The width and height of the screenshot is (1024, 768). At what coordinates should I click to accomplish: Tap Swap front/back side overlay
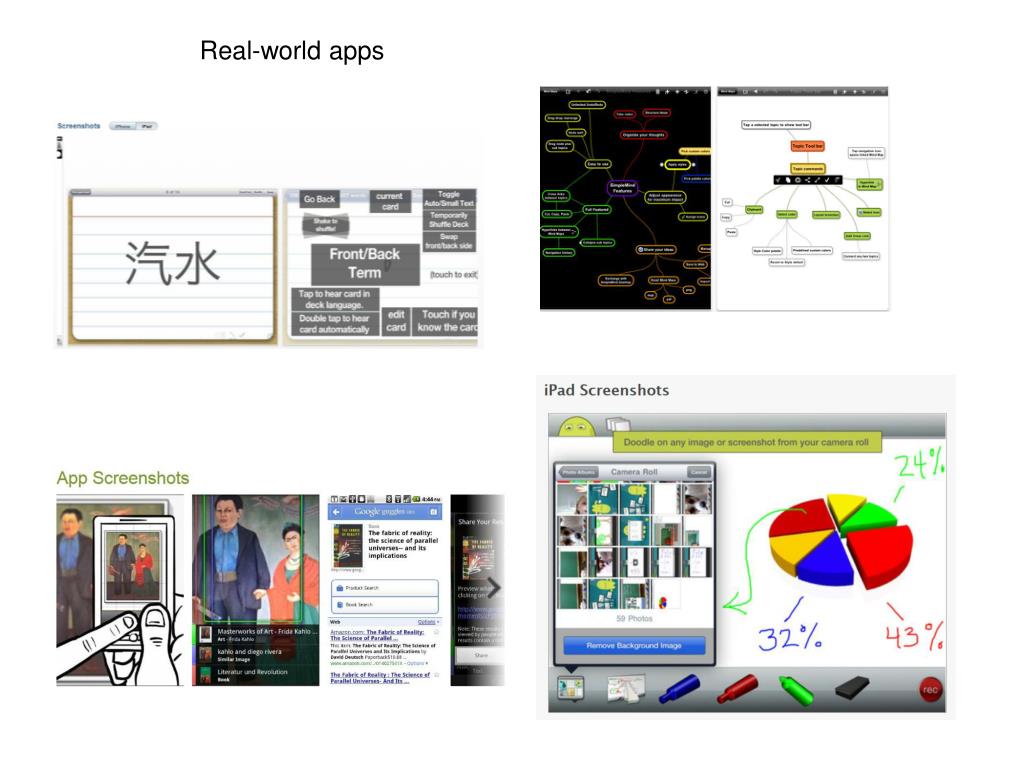(x=449, y=241)
